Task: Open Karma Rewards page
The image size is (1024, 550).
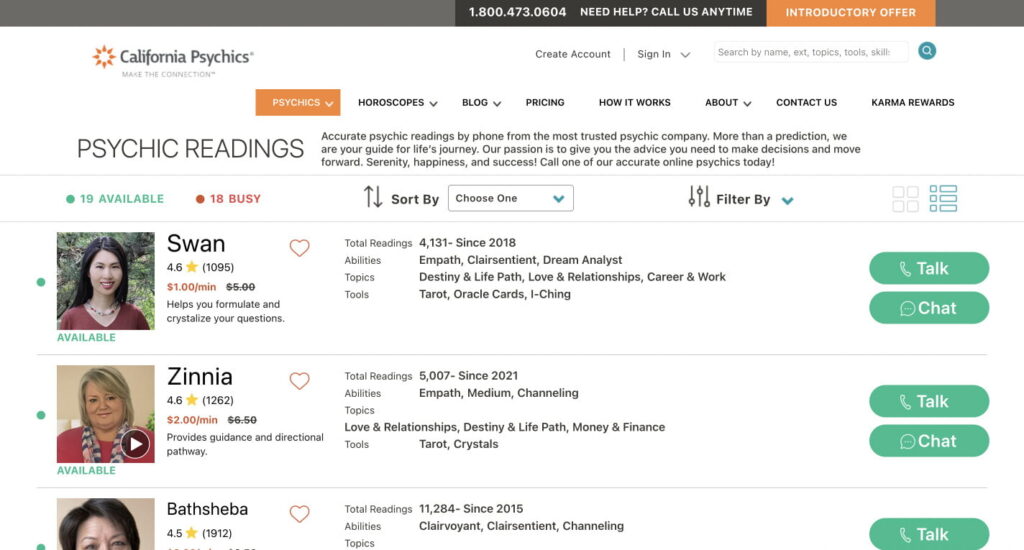Action: (x=913, y=103)
